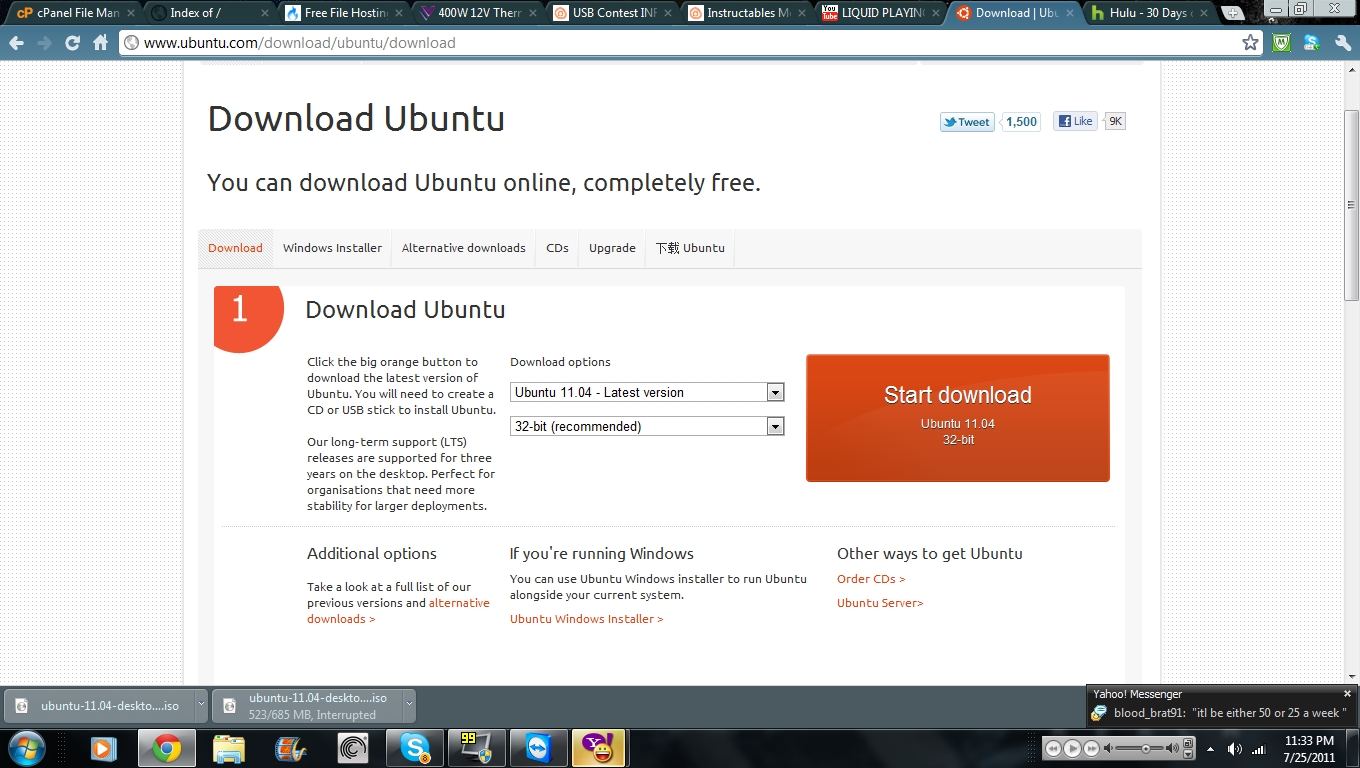This screenshot has height=768, width=1360.
Task: Open Skype from the taskbar
Action: coord(415,749)
